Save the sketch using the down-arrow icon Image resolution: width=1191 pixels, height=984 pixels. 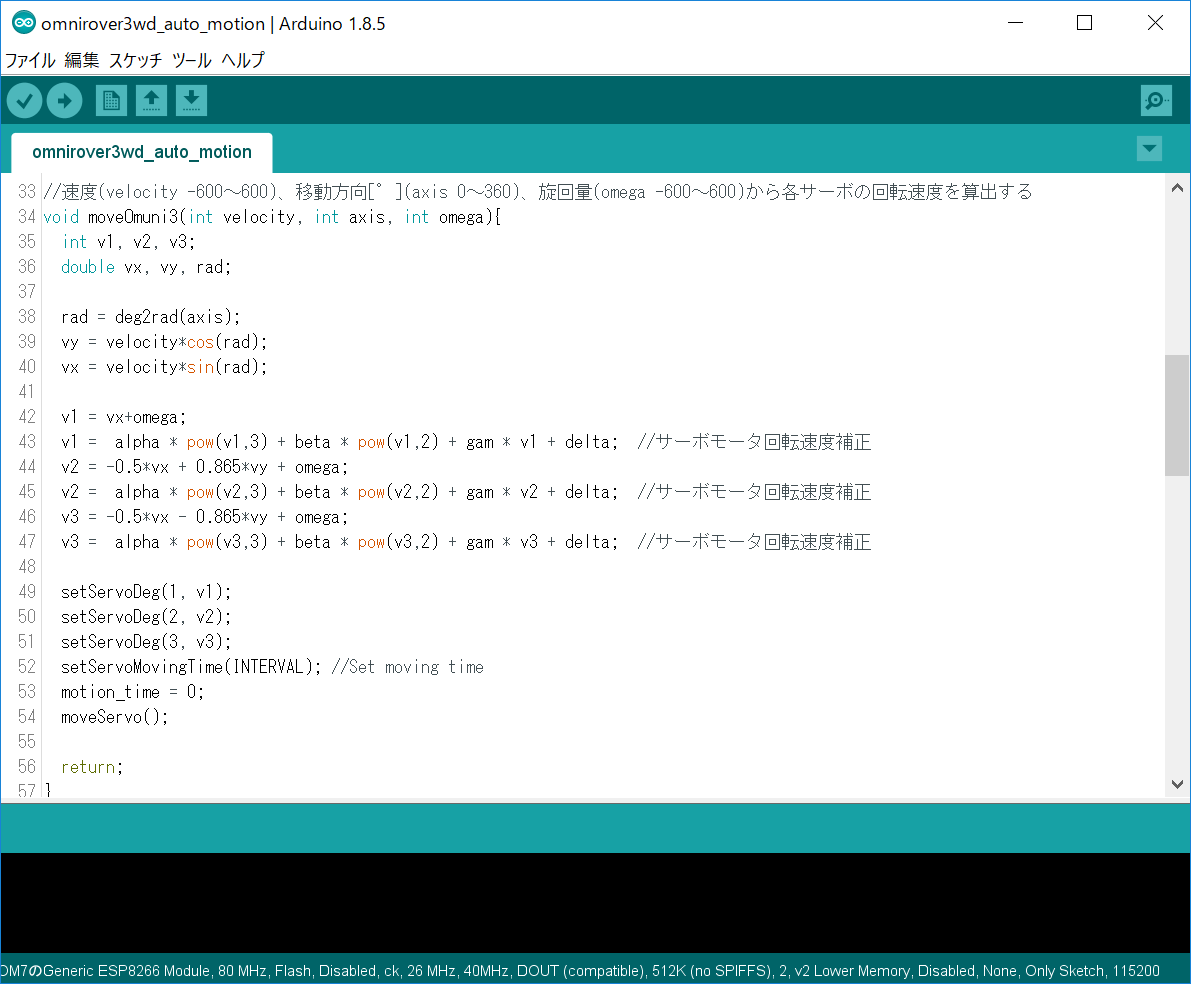191,100
